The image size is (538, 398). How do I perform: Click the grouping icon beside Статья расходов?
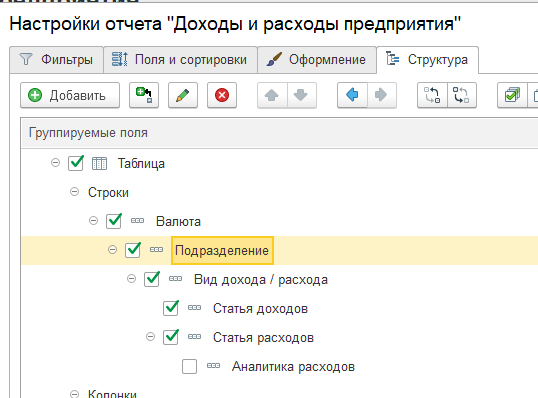coord(195,337)
